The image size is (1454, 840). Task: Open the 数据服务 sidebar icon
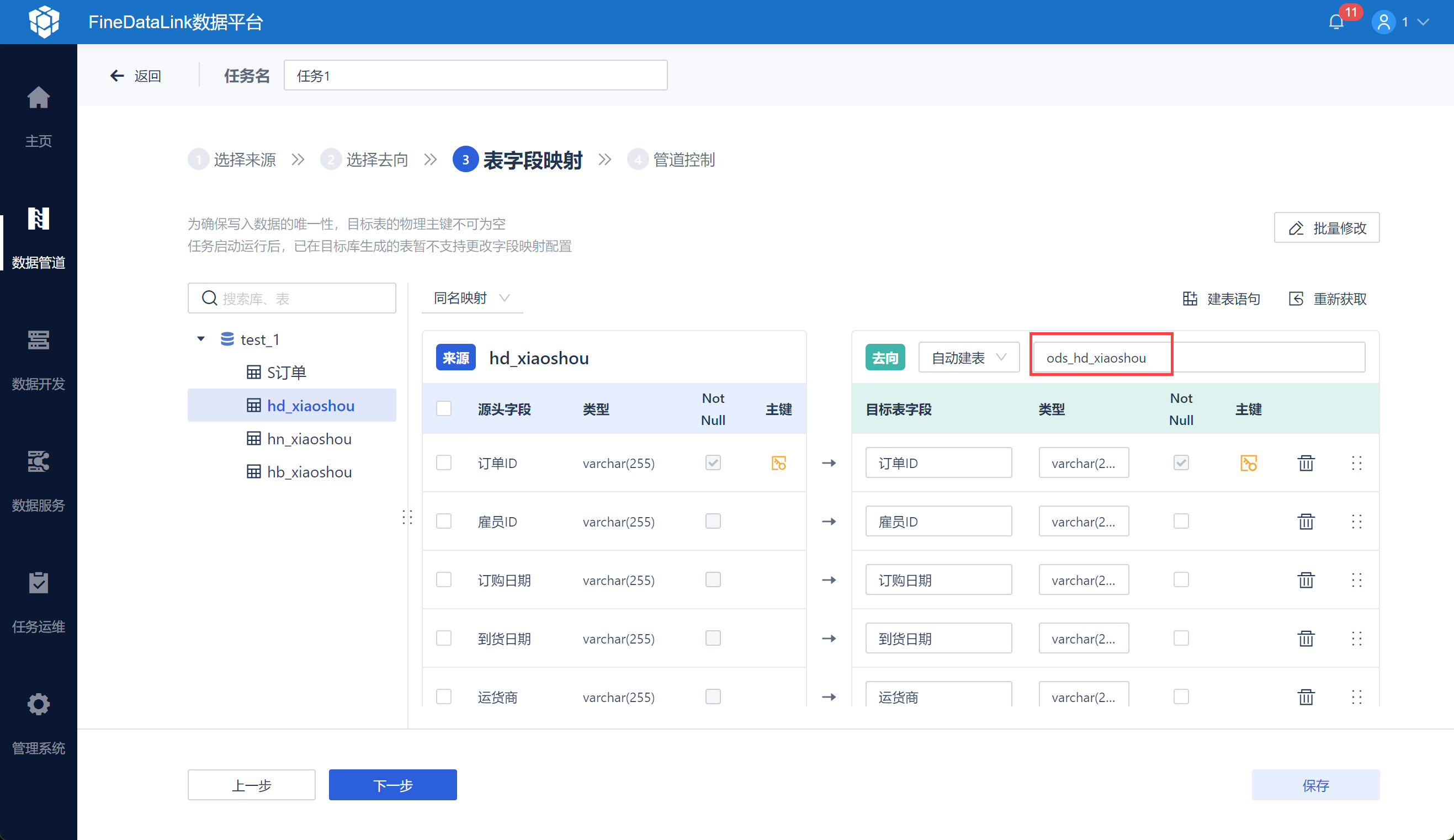click(x=38, y=461)
